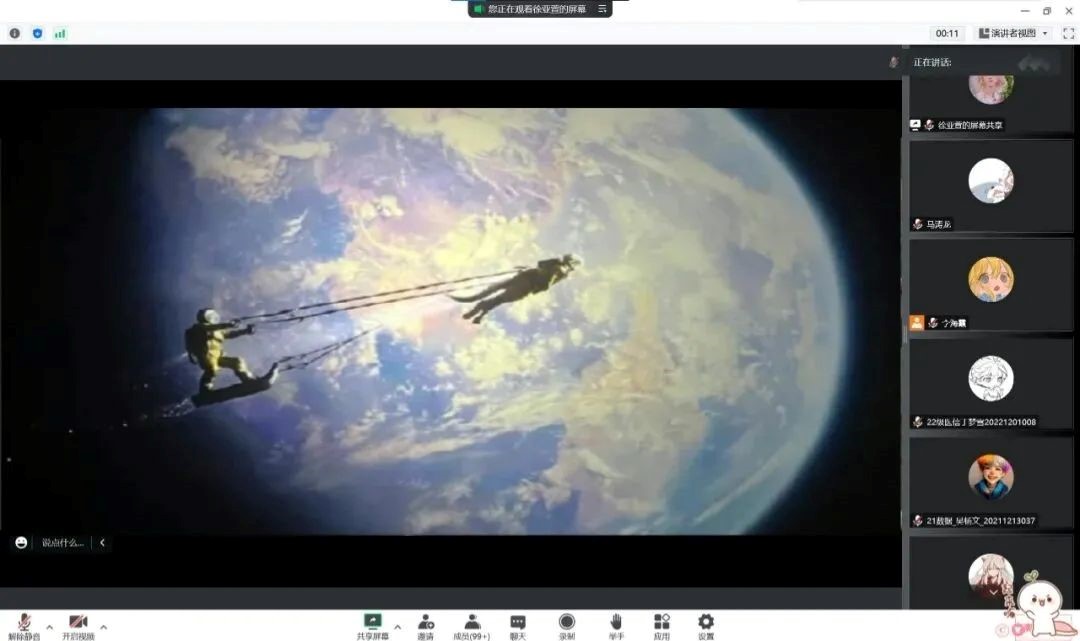Open the 聊天 chat panel
1080x641 pixels.
coord(518,626)
